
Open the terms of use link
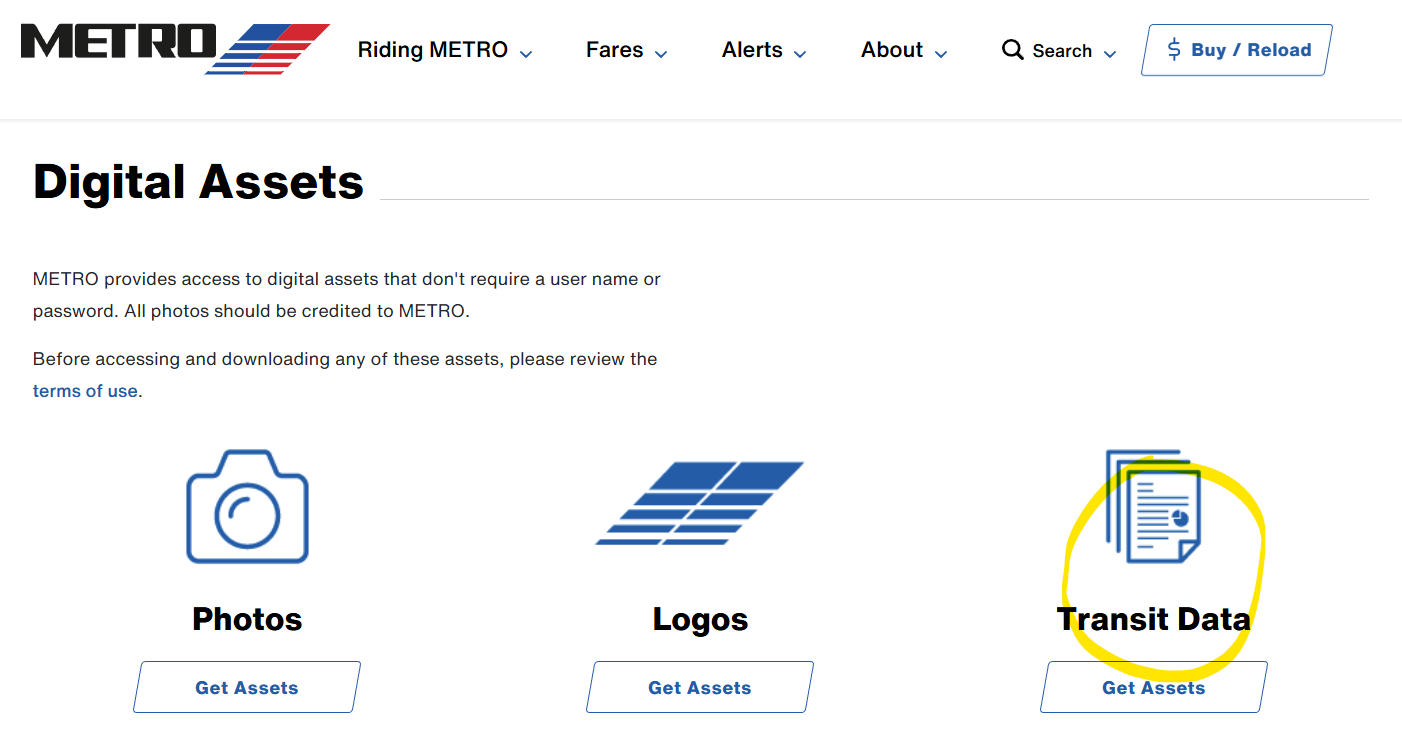pos(85,391)
